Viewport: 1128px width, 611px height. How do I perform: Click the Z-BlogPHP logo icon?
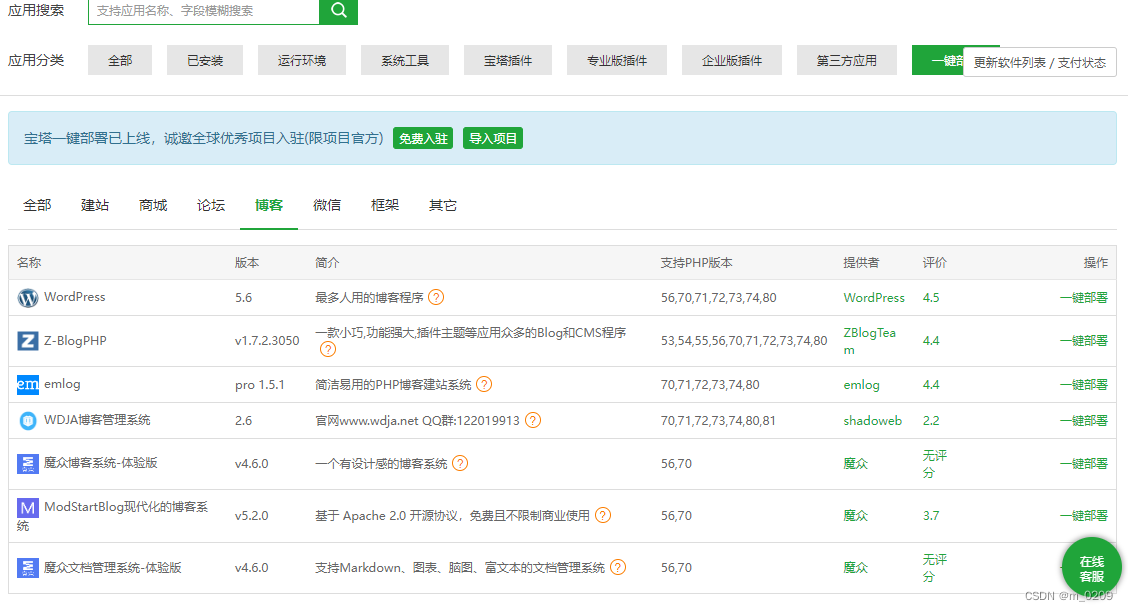27,340
